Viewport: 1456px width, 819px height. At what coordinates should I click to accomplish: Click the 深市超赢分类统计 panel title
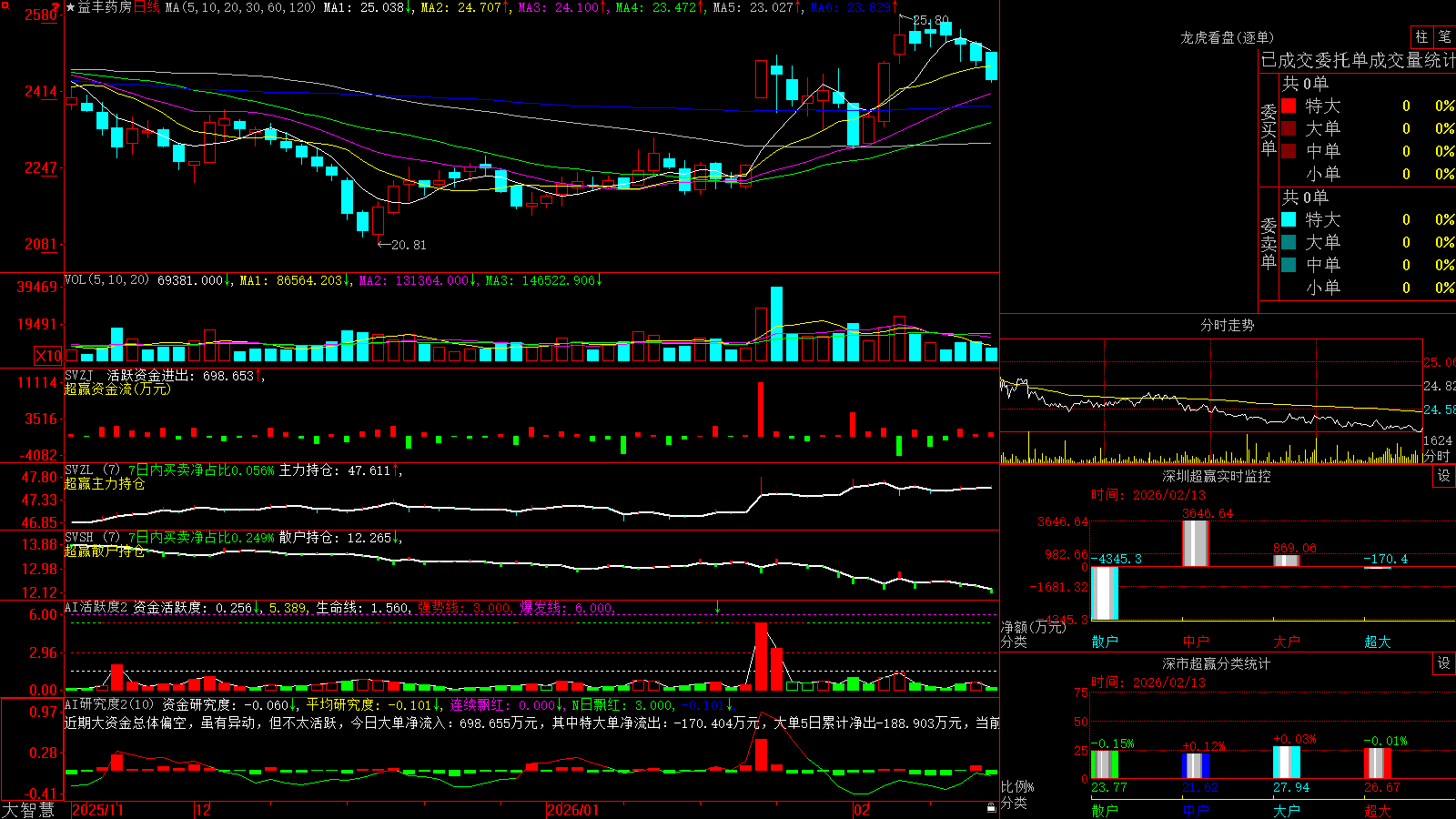[x=1217, y=663]
